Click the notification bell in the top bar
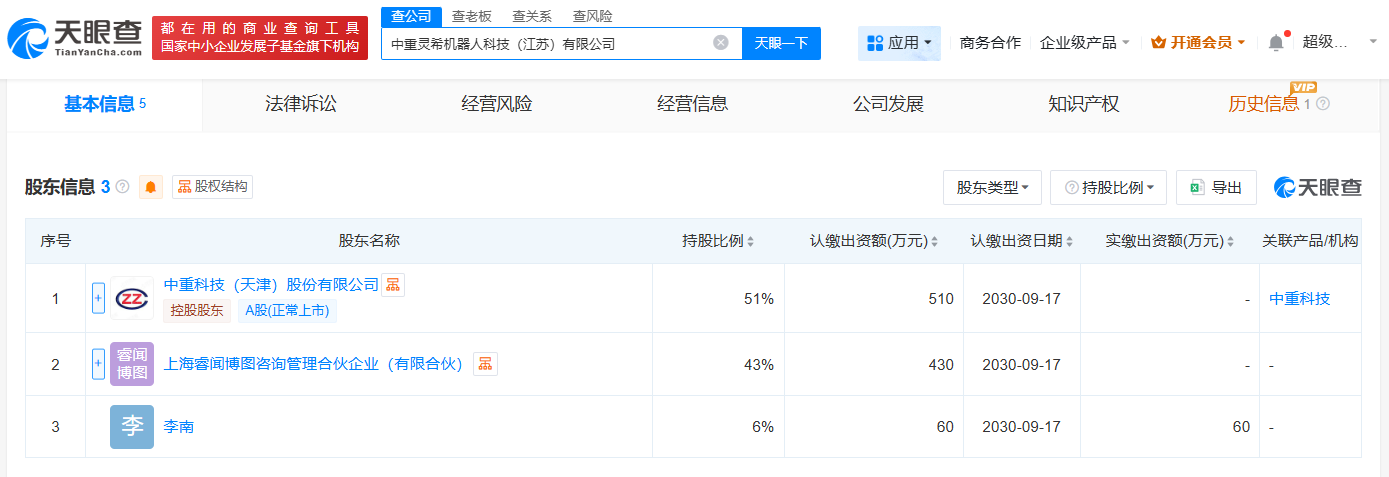This screenshot has height=477, width=1389. (1275, 43)
